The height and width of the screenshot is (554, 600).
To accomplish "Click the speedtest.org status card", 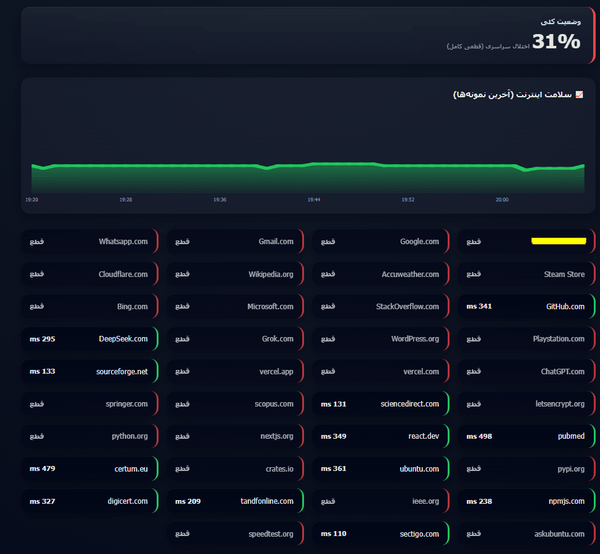I will click(x=235, y=534).
